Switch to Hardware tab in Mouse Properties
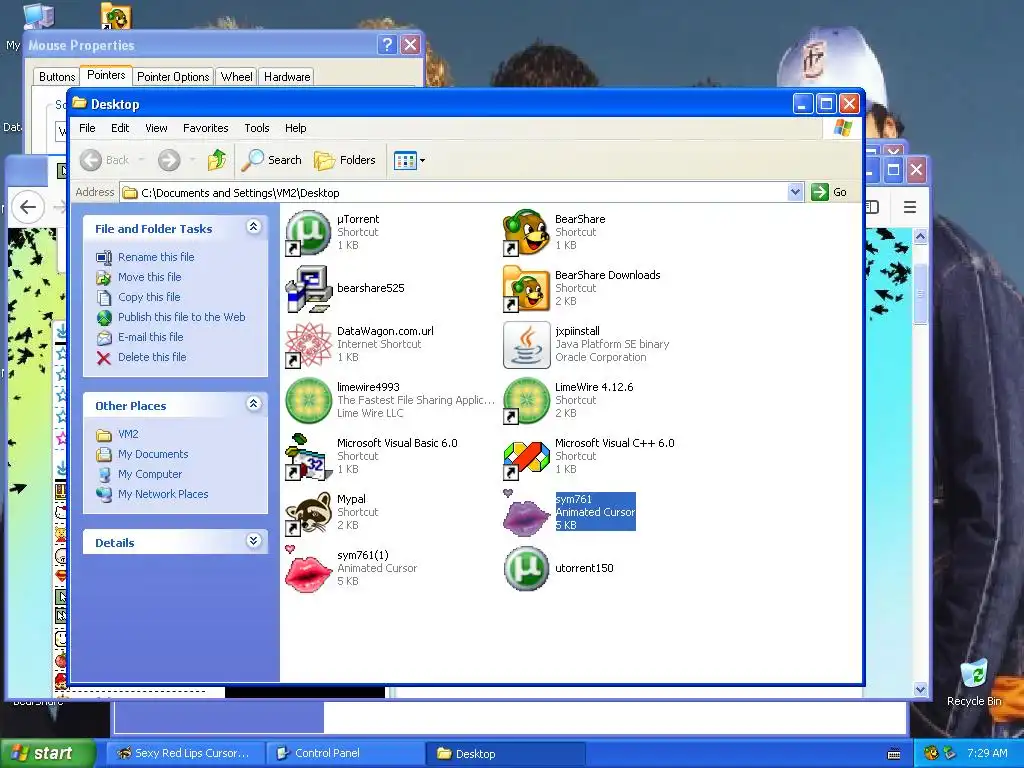Screen dimensions: 1024x768 (x=287, y=77)
